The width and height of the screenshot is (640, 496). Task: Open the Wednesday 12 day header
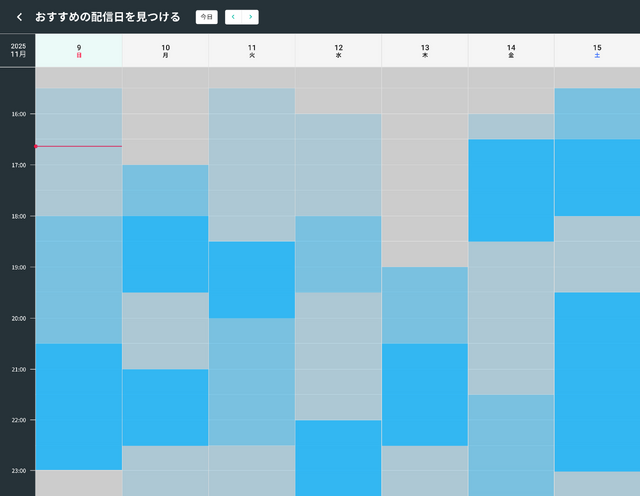click(x=338, y=51)
